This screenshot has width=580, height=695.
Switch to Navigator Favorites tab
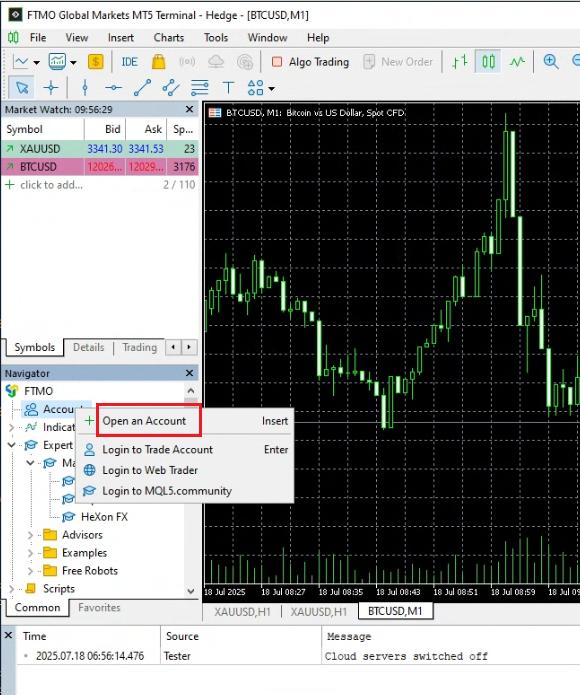point(99,608)
